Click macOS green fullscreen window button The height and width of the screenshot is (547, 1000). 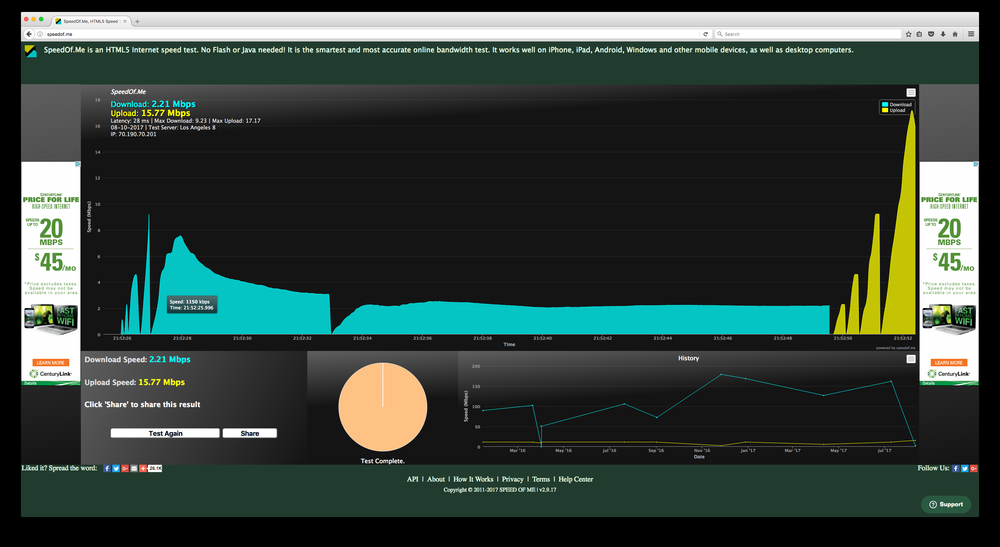[41, 20]
